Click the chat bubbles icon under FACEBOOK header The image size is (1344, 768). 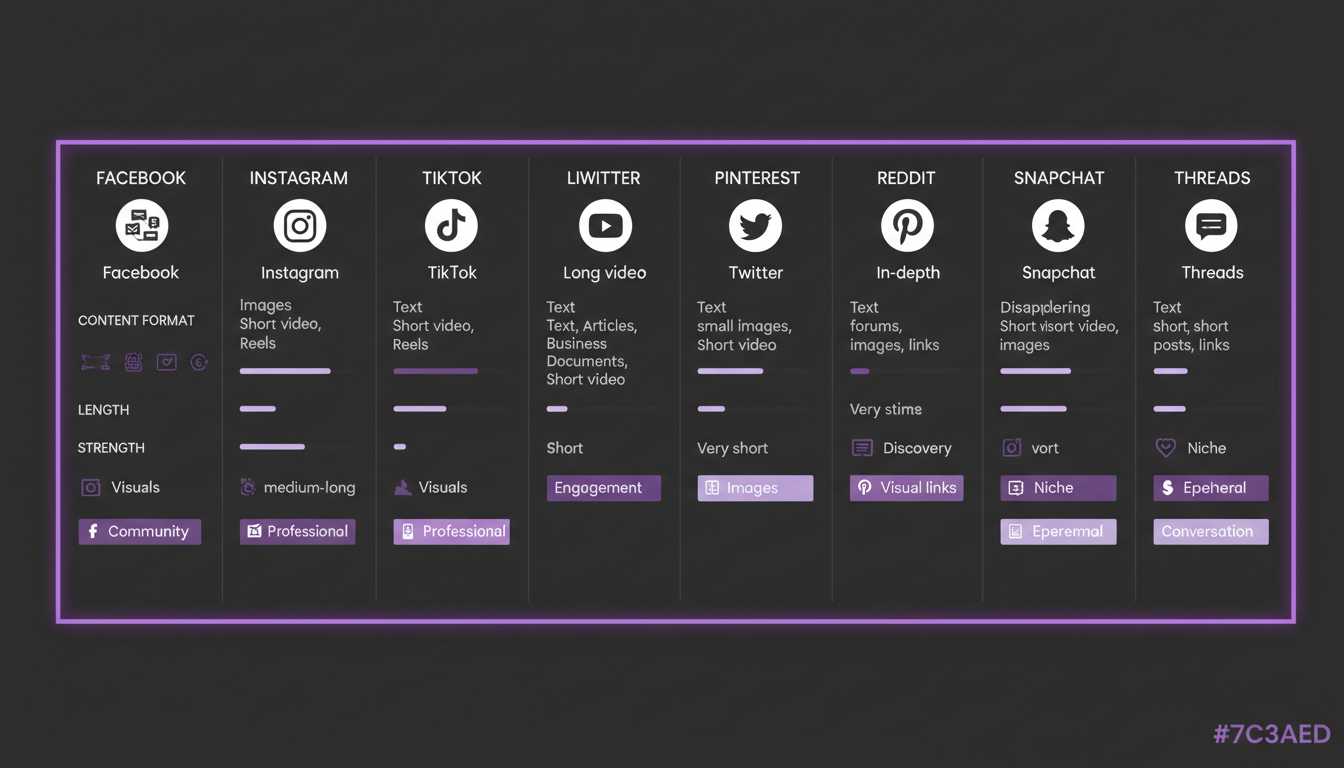(x=141, y=226)
